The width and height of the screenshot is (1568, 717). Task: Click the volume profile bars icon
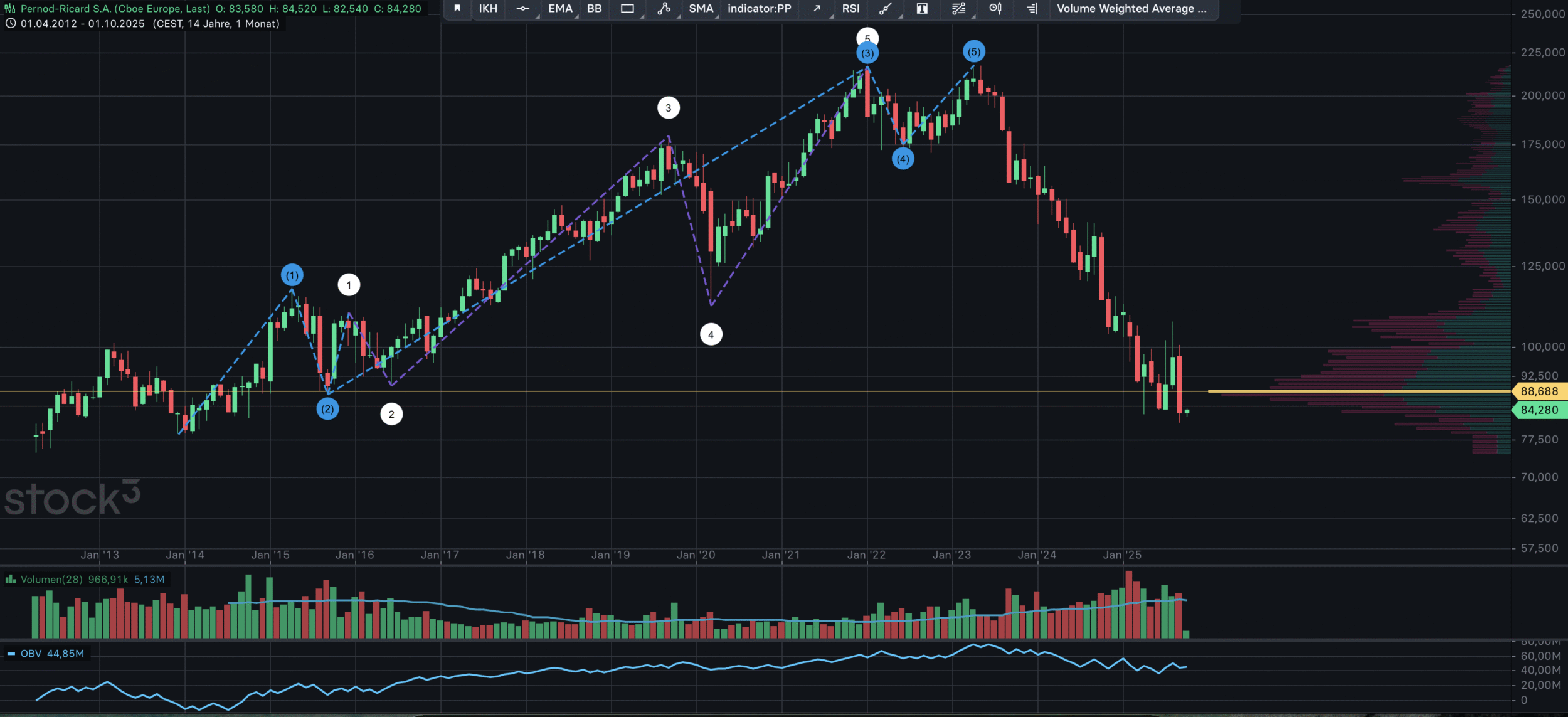[x=1032, y=9]
